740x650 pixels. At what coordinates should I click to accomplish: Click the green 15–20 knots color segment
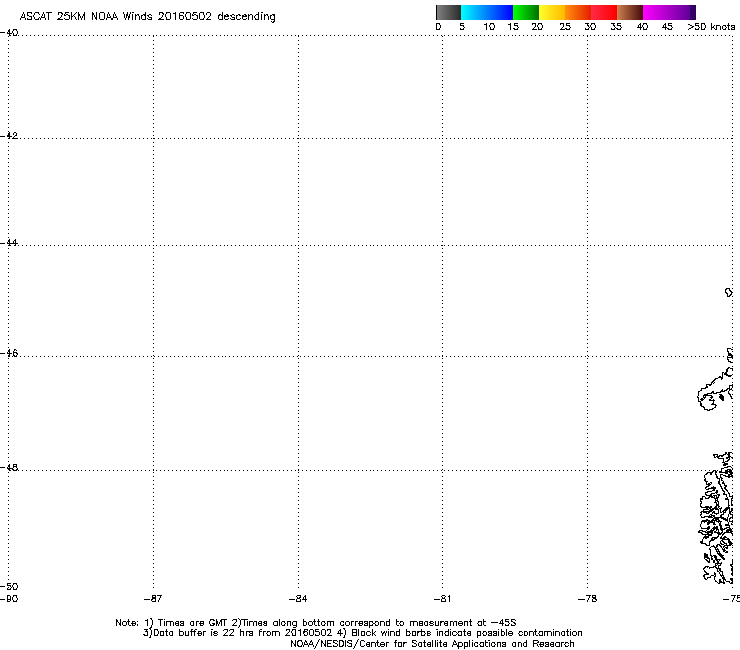coord(526,12)
